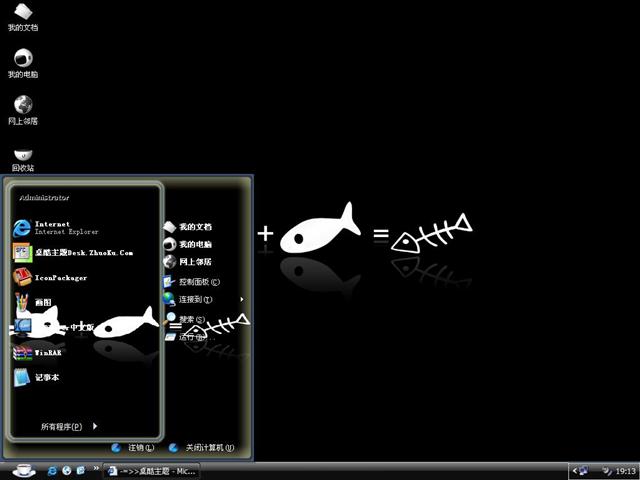The height and width of the screenshot is (480, 640).
Task: Open 记事本 (Notepad)
Action: 45,377
